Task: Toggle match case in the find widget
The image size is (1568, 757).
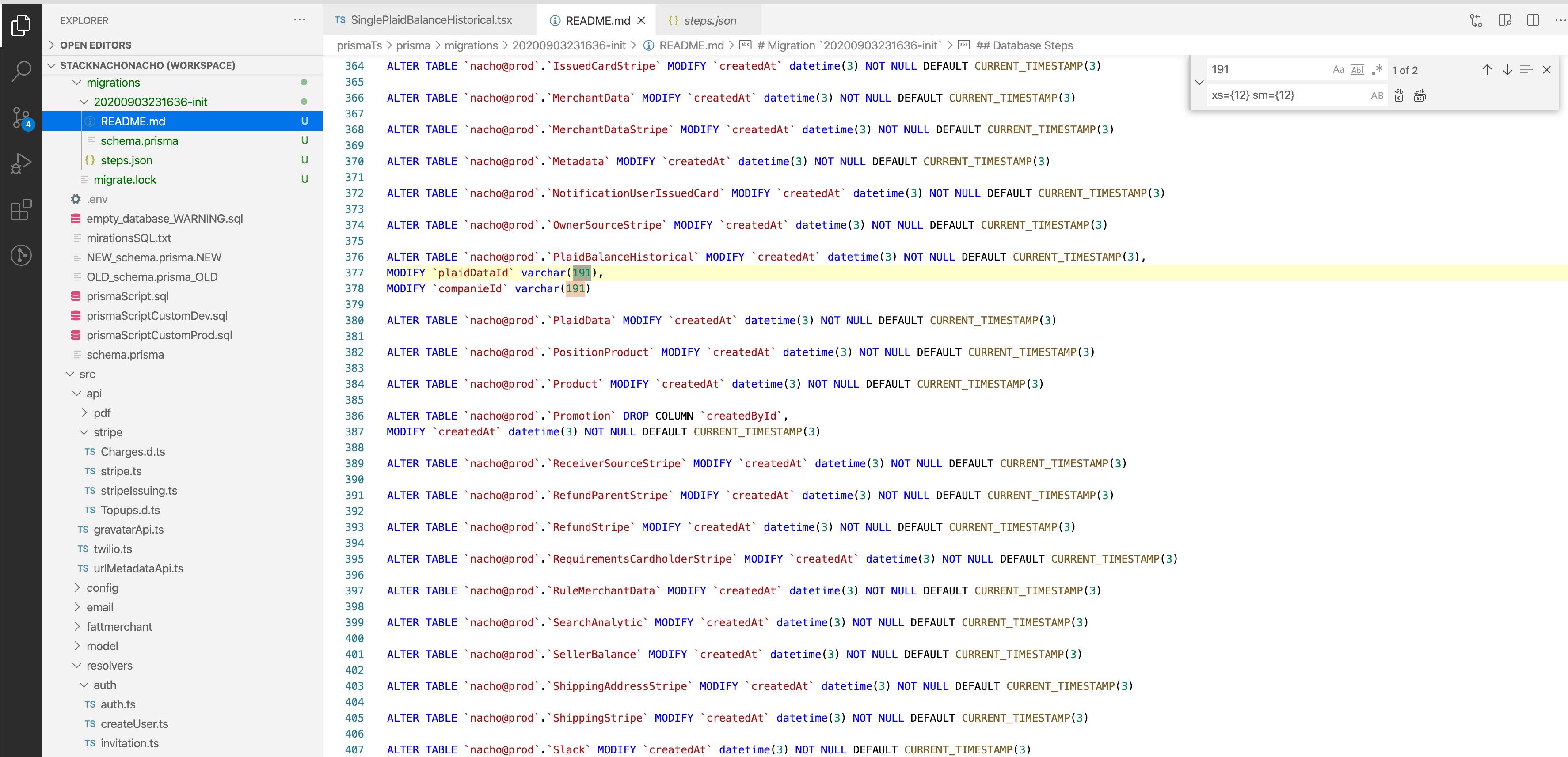Action: click(x=1339, y=69)
